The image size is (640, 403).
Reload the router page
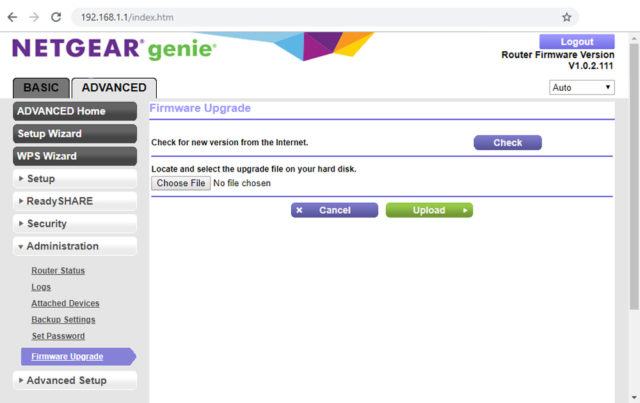tap(55, 17)
